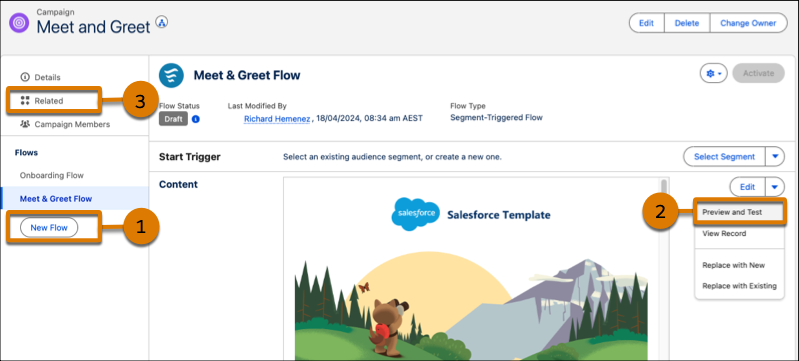Click the greyed Activate button

click(758, 73)
